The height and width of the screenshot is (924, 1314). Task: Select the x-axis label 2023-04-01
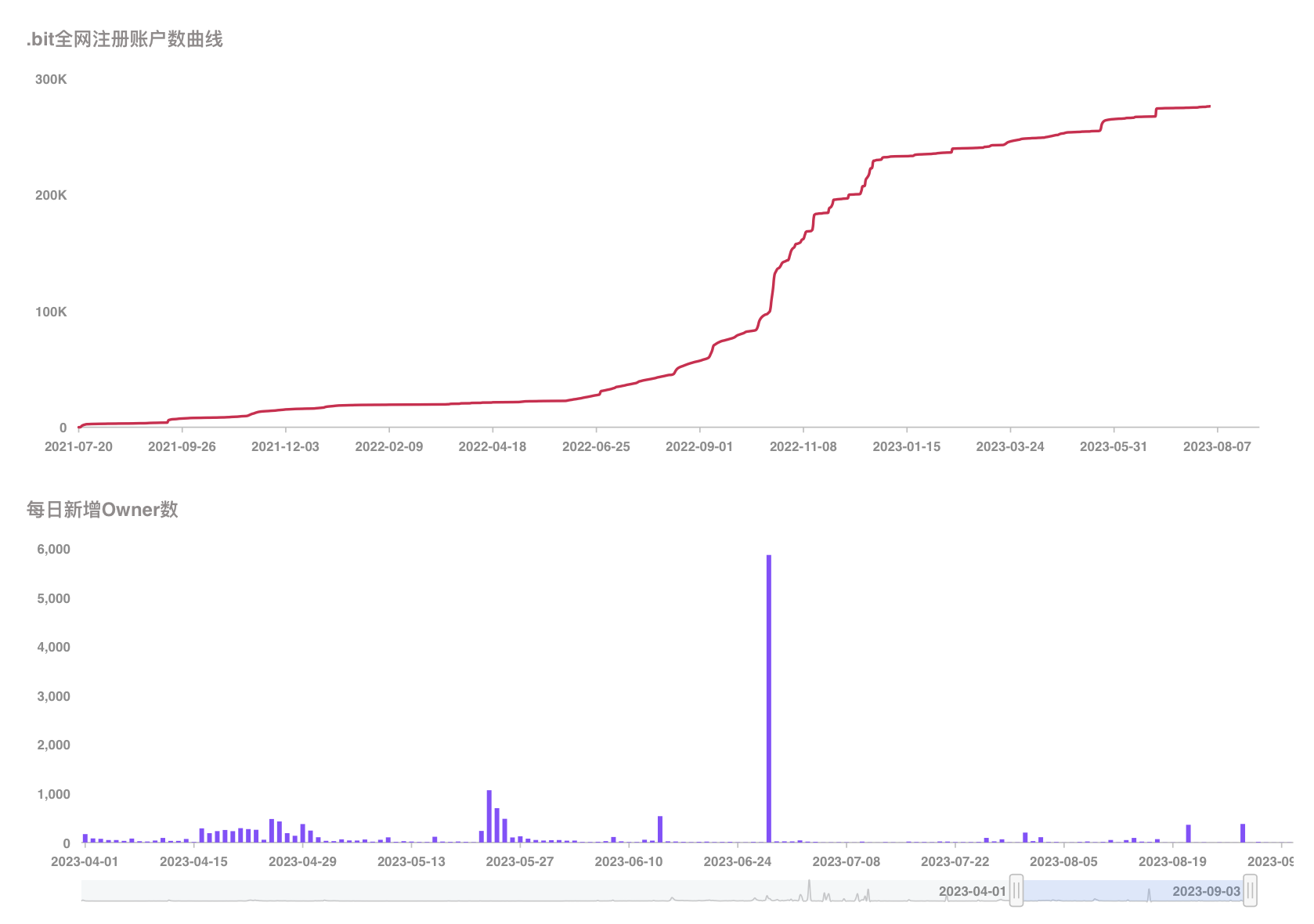[85, 861]
